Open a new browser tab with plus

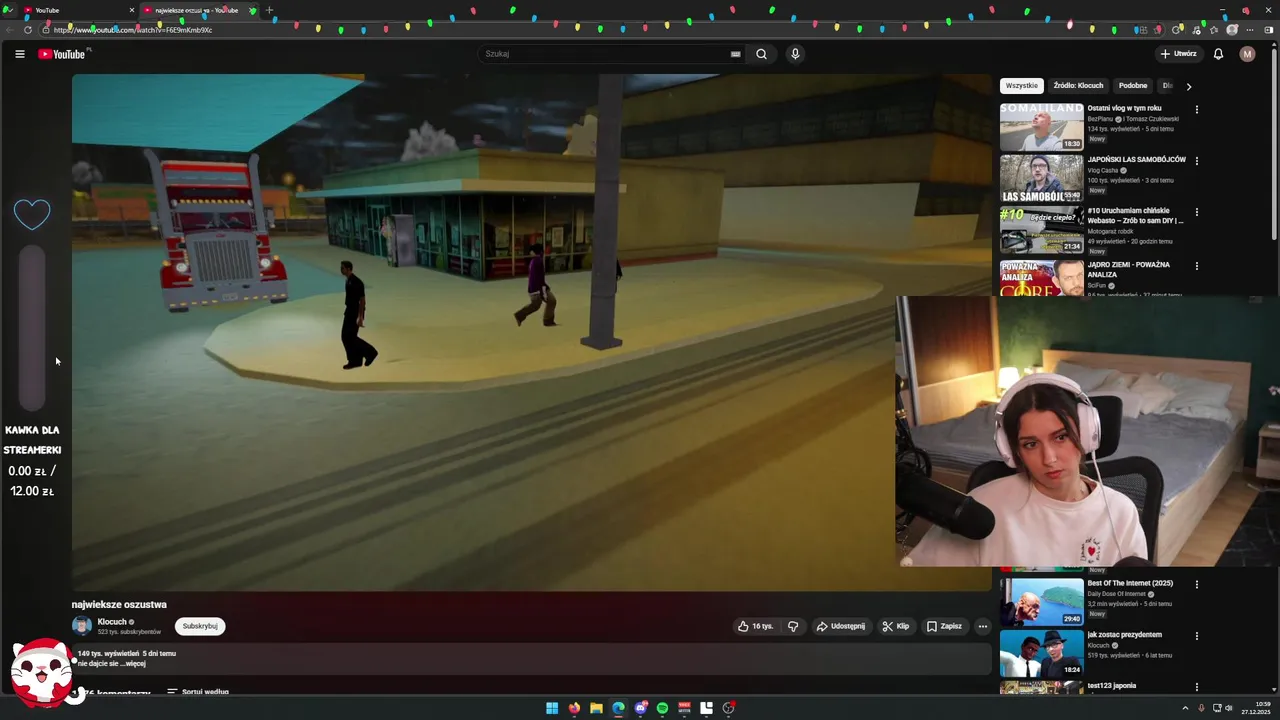269,10
